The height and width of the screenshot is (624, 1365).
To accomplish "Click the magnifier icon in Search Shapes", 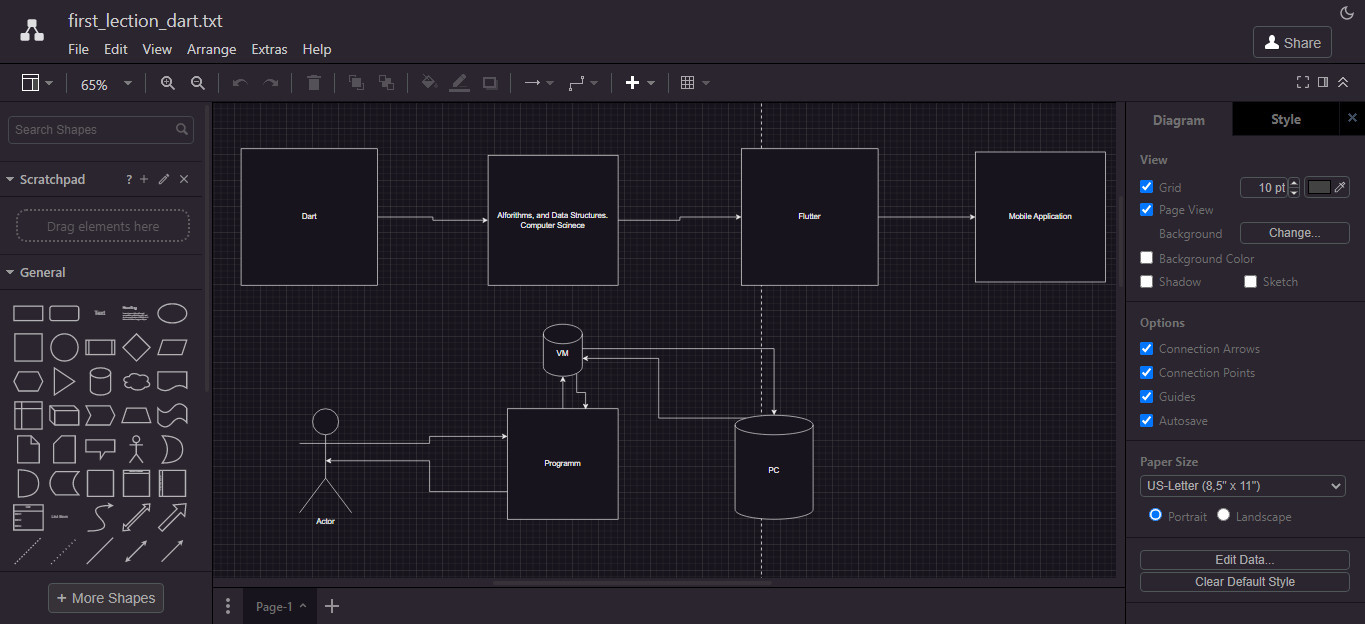I will point(182,129).
